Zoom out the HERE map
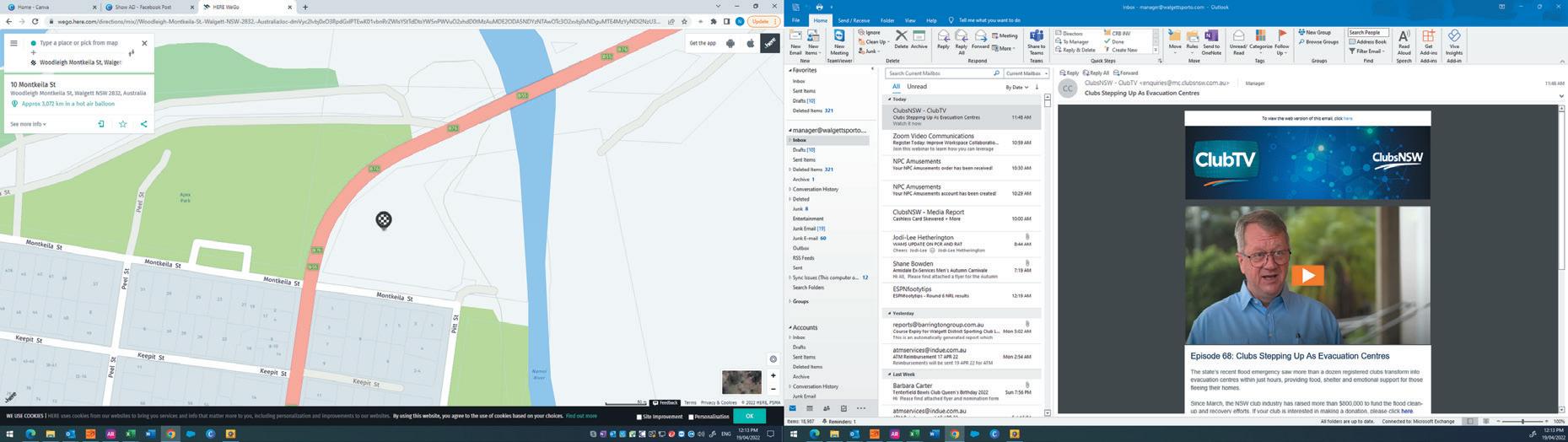The width and height of the screenshot is (1568, 442). (773, 389)
